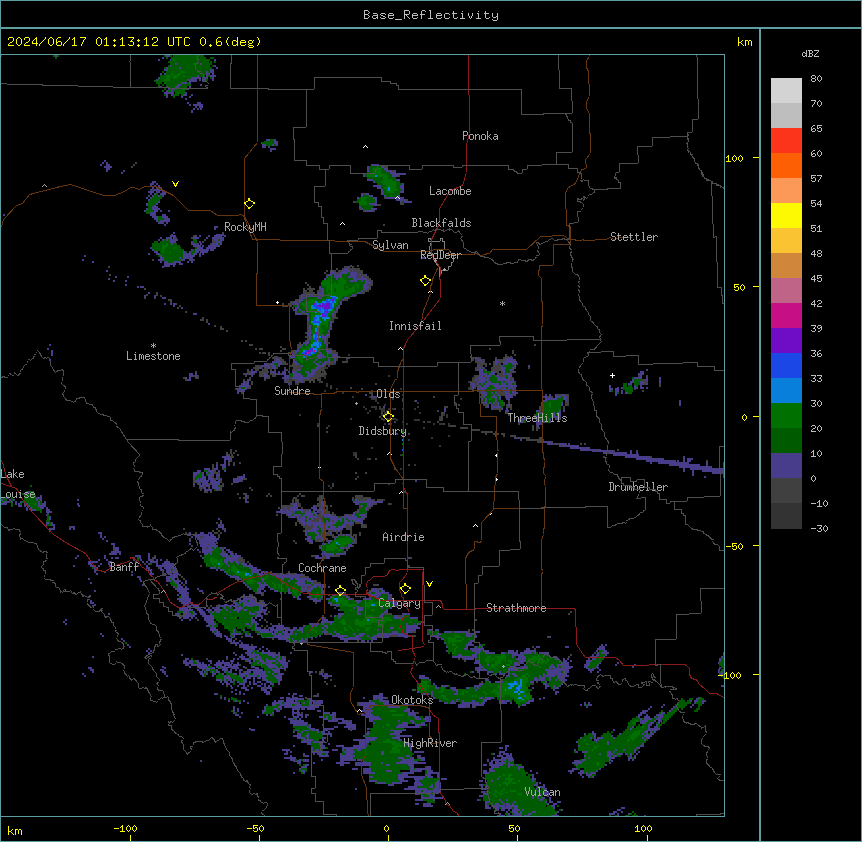Click the -50 tick on the bottom axis
The width and height of the screenshot is (862, 842).
(x=255, y=828)
